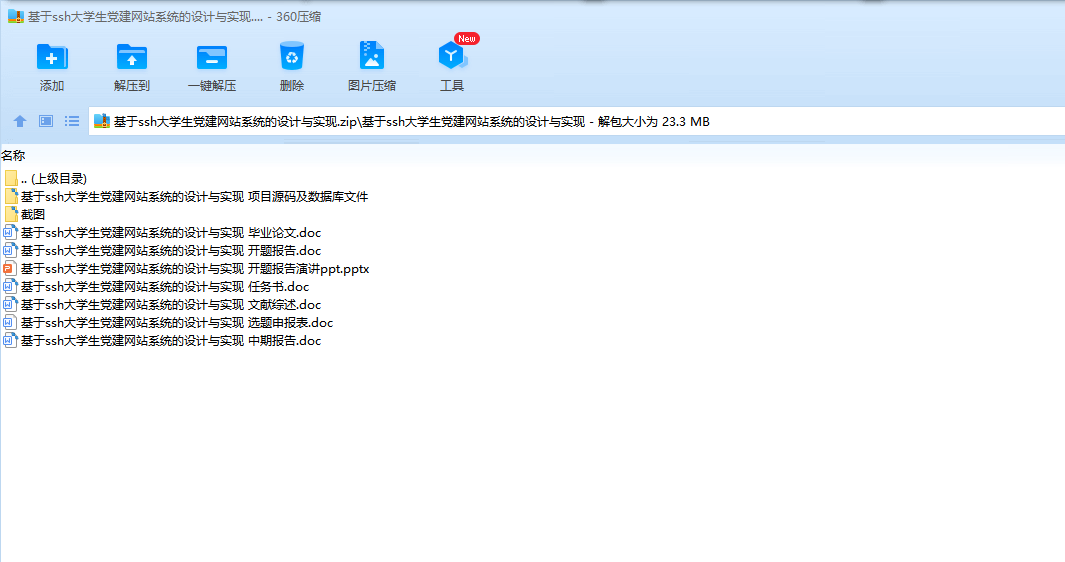Screen dimensions: 1065x562
Task: Select the 截图 folder
Action: (x=24, y=215)
